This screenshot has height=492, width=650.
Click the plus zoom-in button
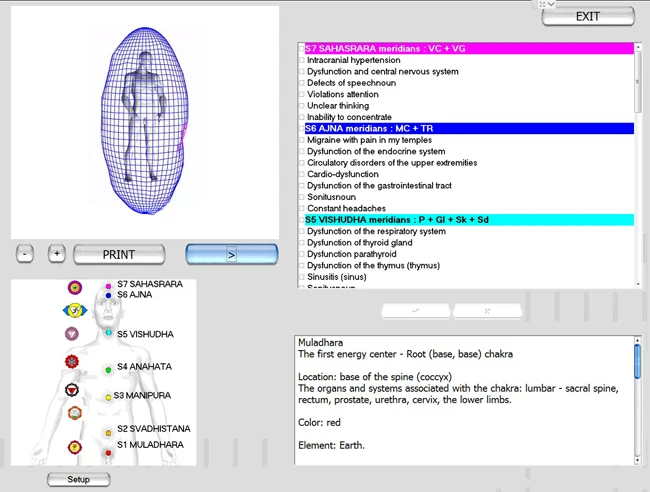point(57,254)
